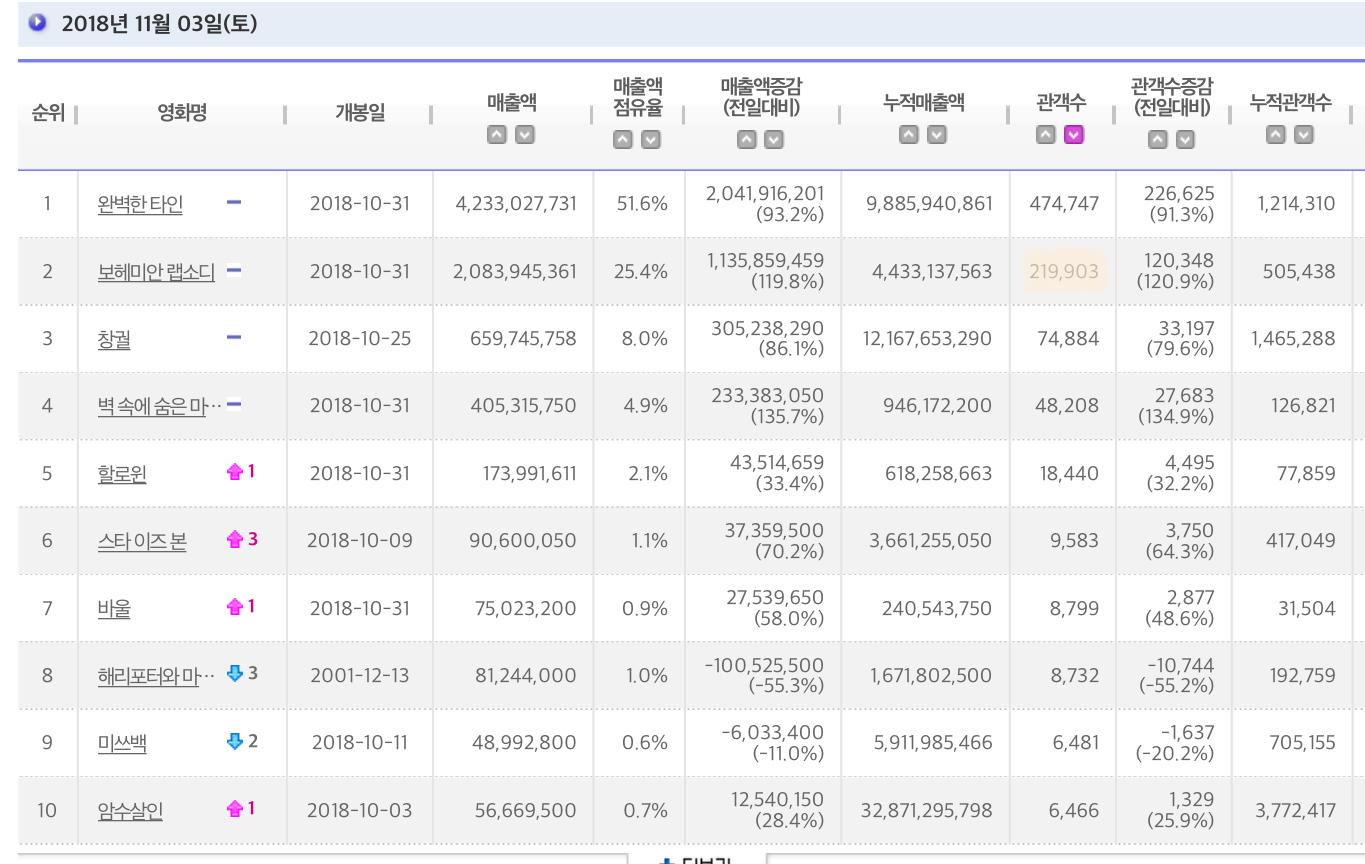
Task: Click descending arrow under 매출액증감 header
Action: tap(774, 140)
